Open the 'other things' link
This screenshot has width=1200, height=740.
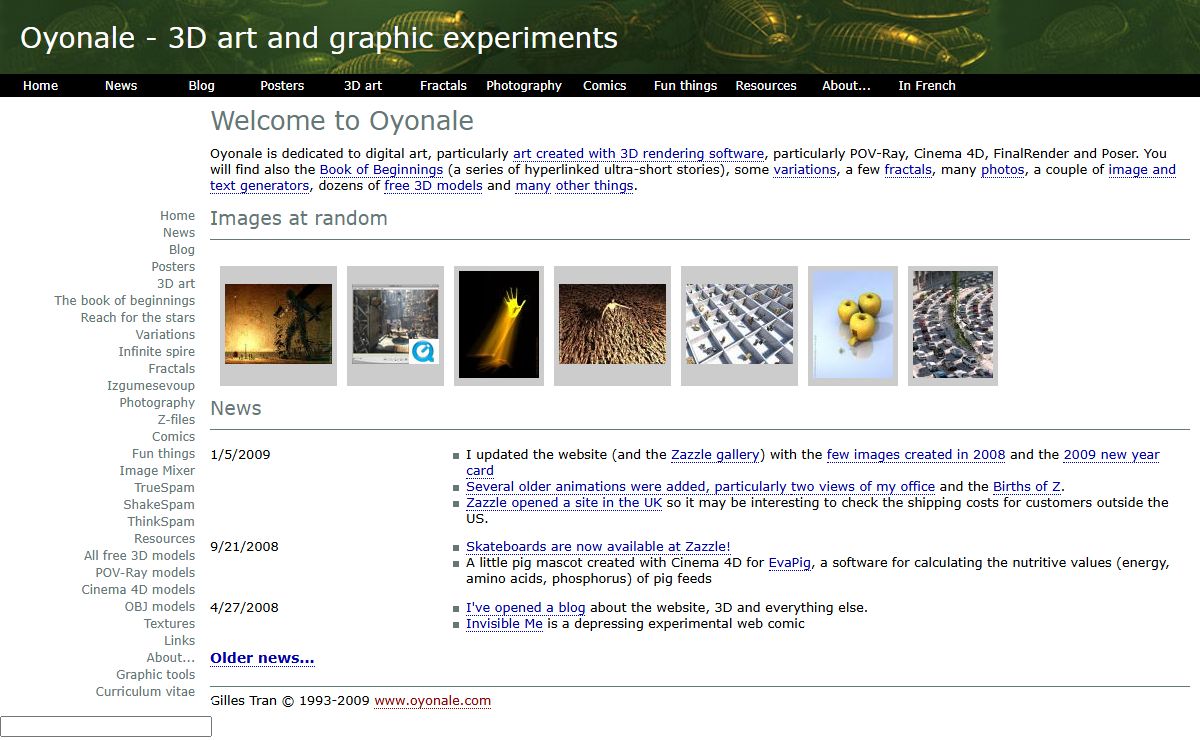(x=594, y=186)
